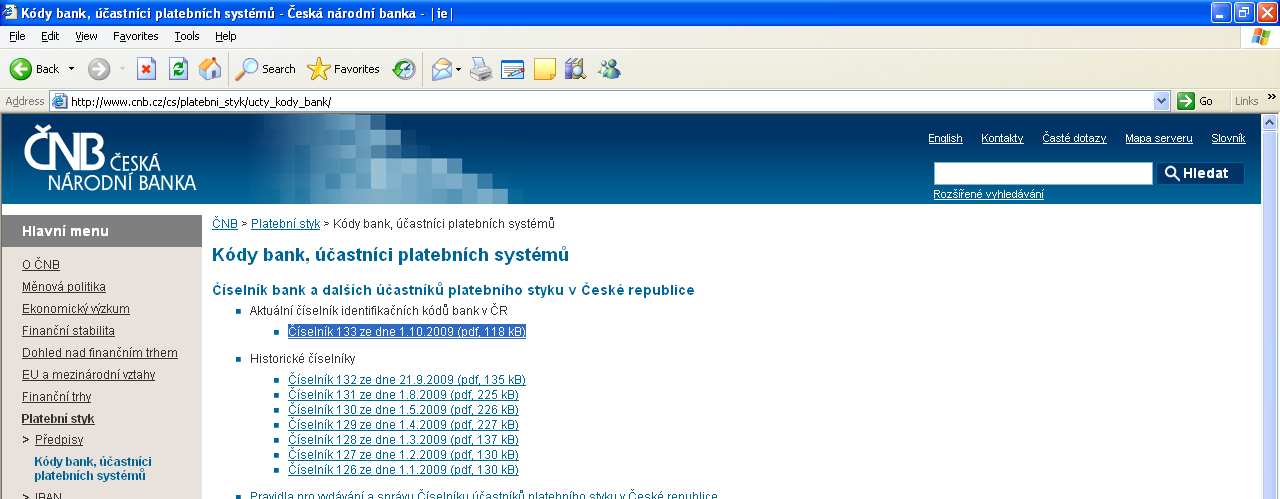This screenshot has width=1280, height=499.
Task: Open Číselník 130 ze dne 1.5.2009 PDF
Action: click(x=403, y=410)
